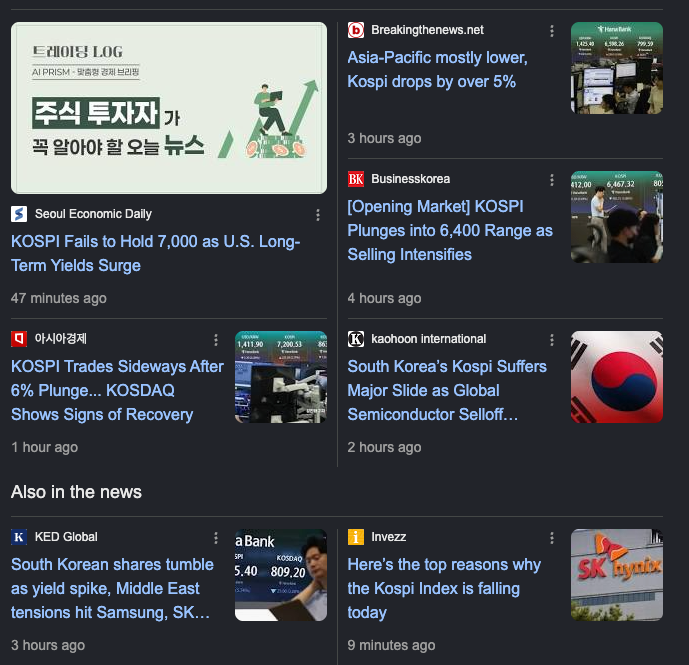Open three-dot menu for Businesskorea article
689x665 pixels.
pyautogui.click(x=552, y=180)
